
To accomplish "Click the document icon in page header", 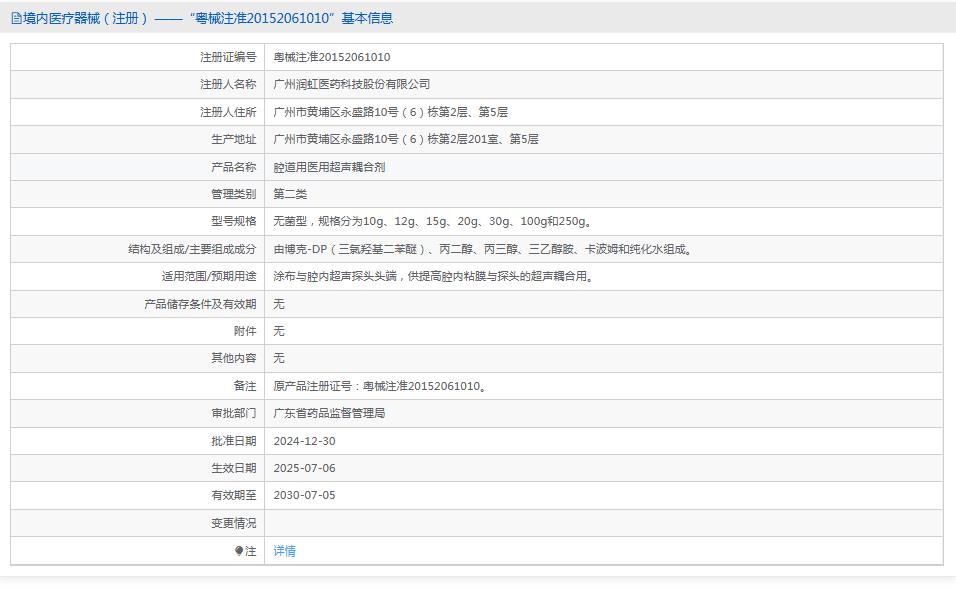I will click(x=16, y=18).
